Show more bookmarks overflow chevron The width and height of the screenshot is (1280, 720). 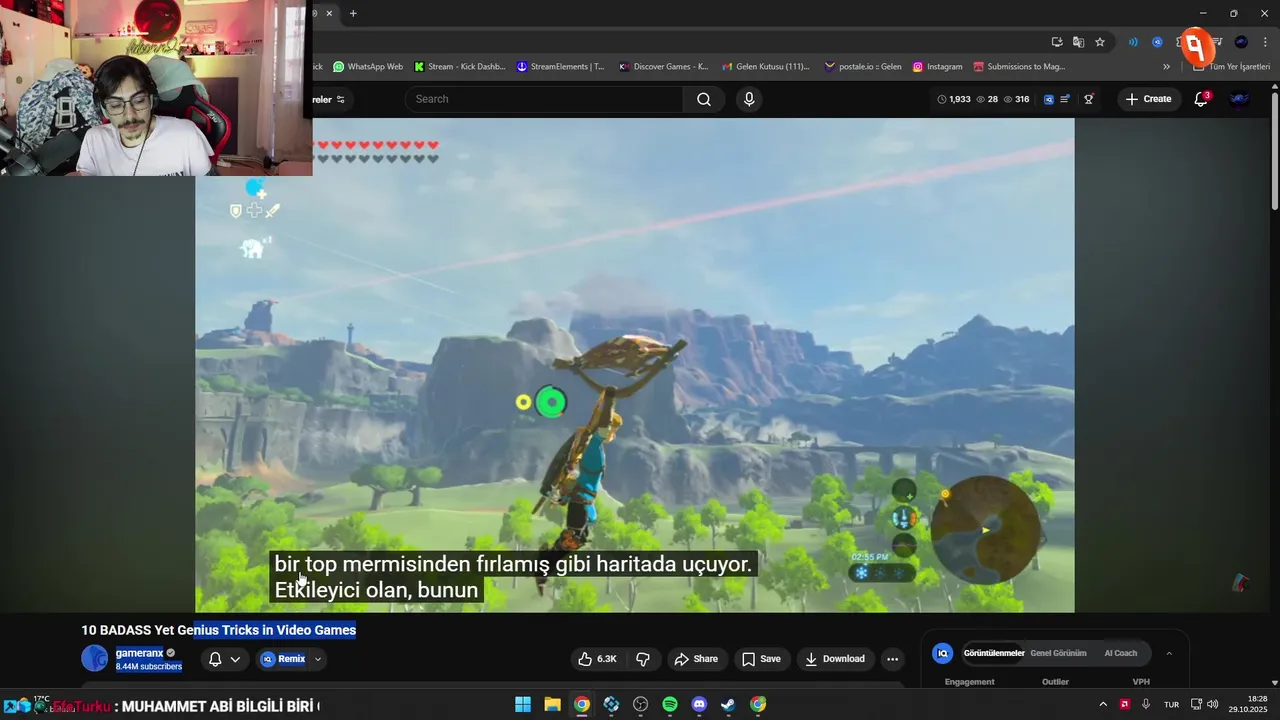[1166, 67]
